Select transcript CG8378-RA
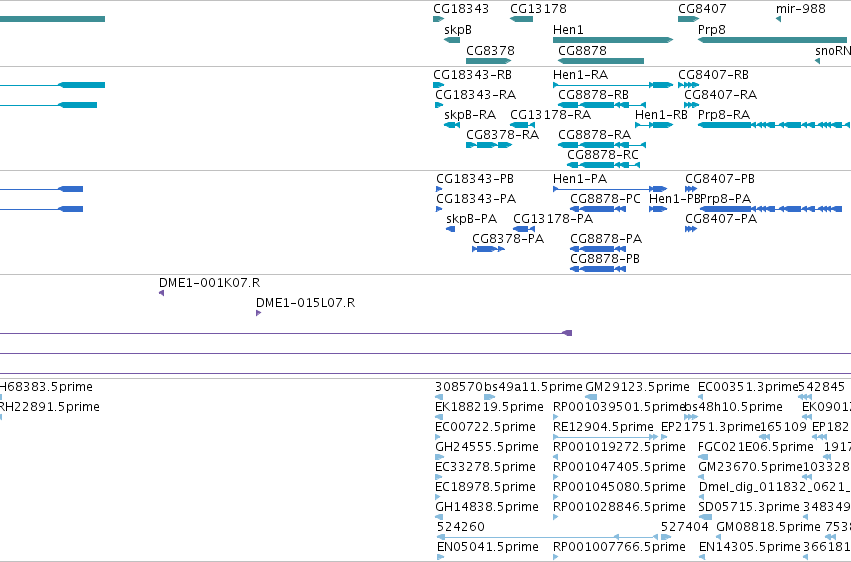The width and height of the screenshot is (851, 562). [x=503, y=135]
